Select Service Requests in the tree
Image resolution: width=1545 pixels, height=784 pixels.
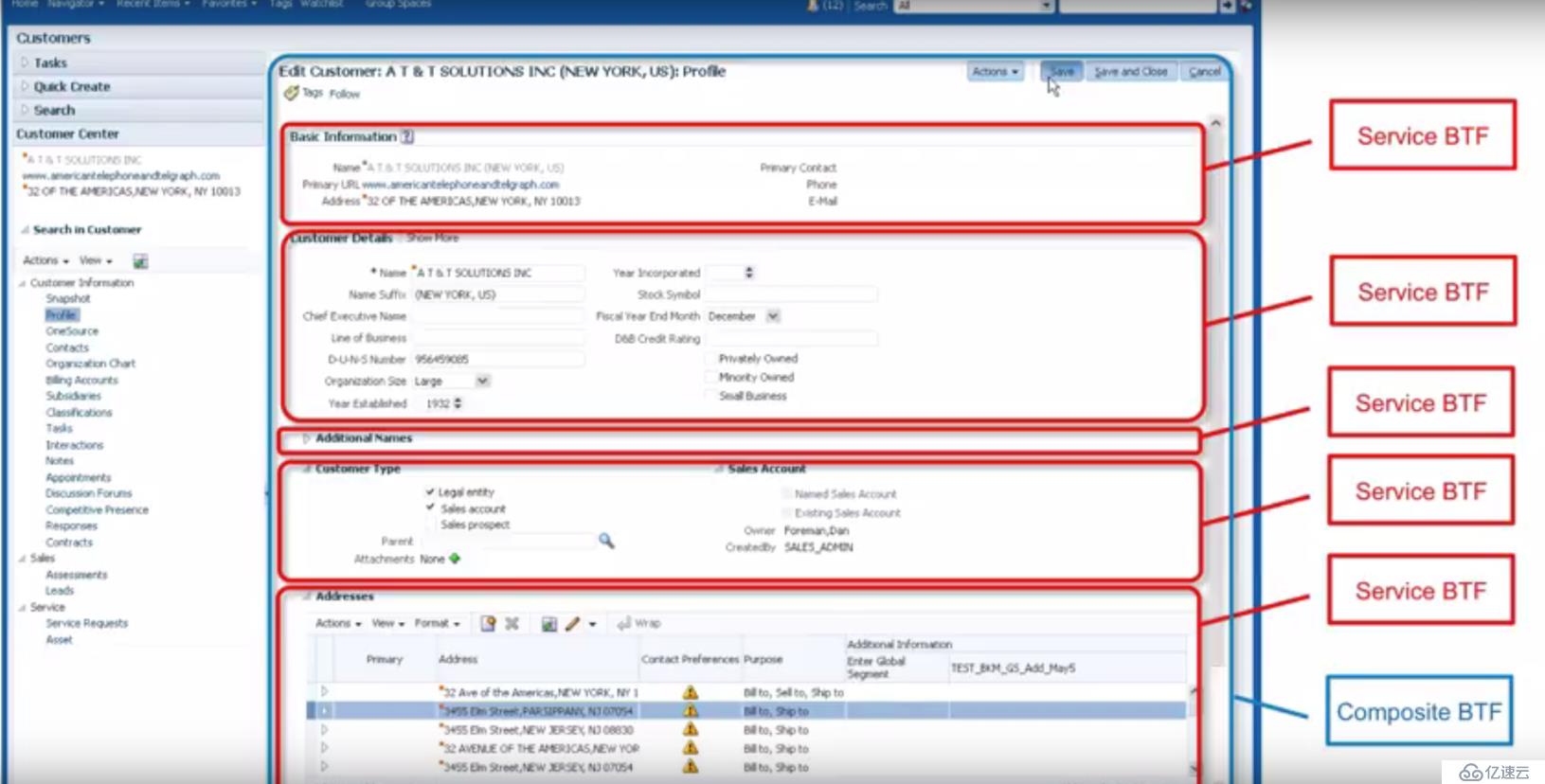point(87,623)
